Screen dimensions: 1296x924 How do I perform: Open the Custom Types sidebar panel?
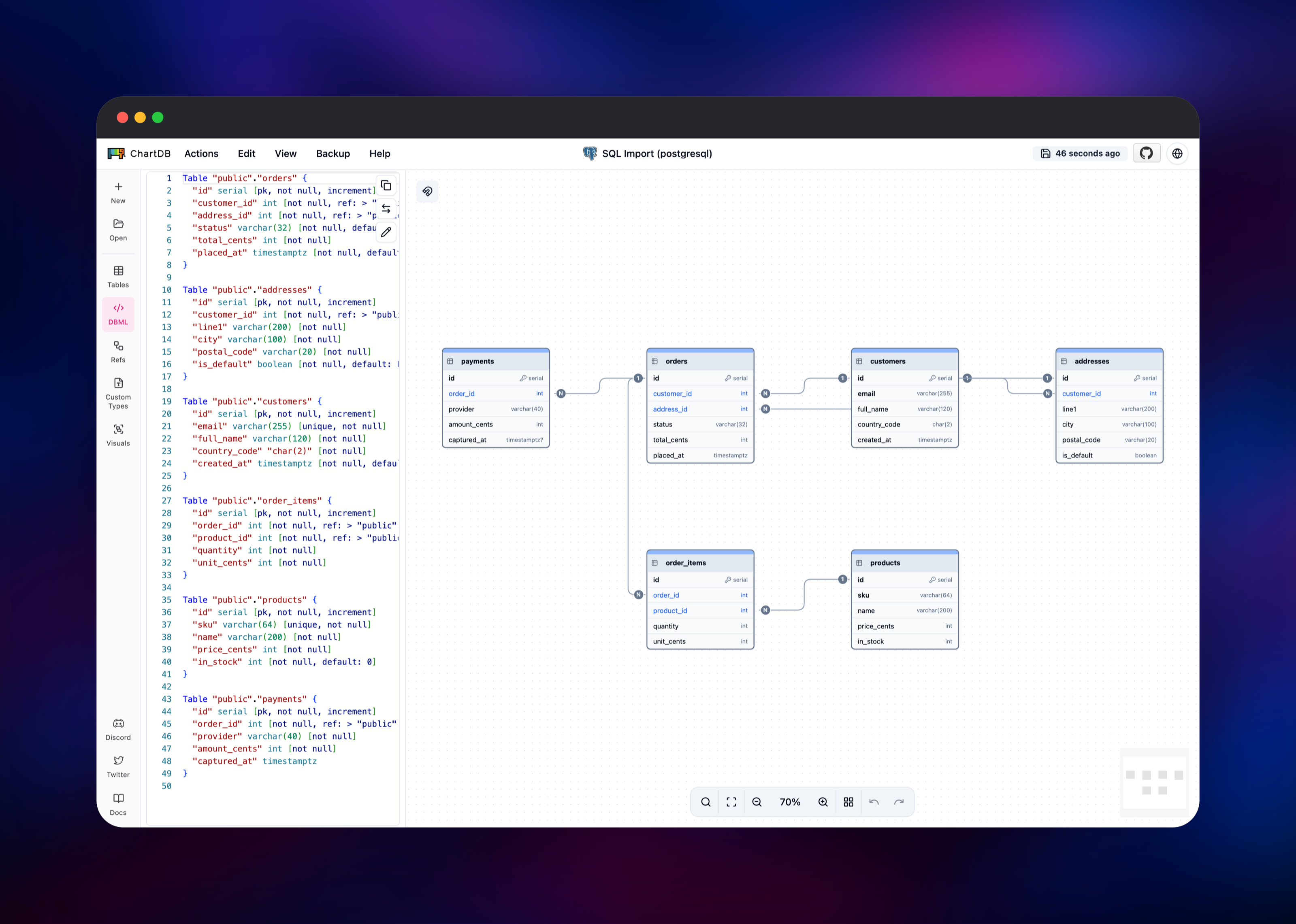click(118, 393)
